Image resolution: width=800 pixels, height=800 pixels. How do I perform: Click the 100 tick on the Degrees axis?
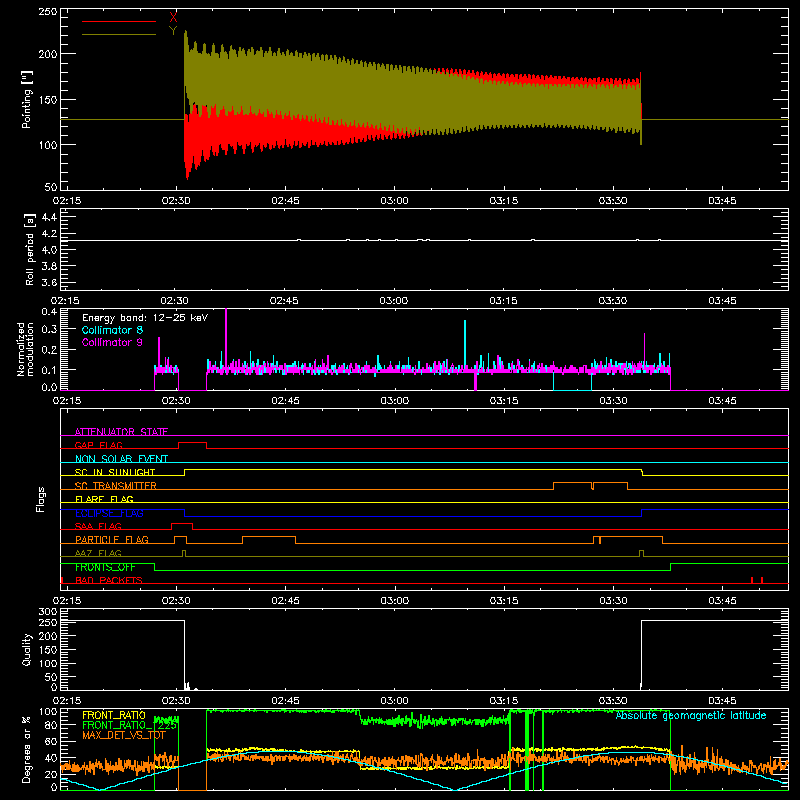coord(47,712)
